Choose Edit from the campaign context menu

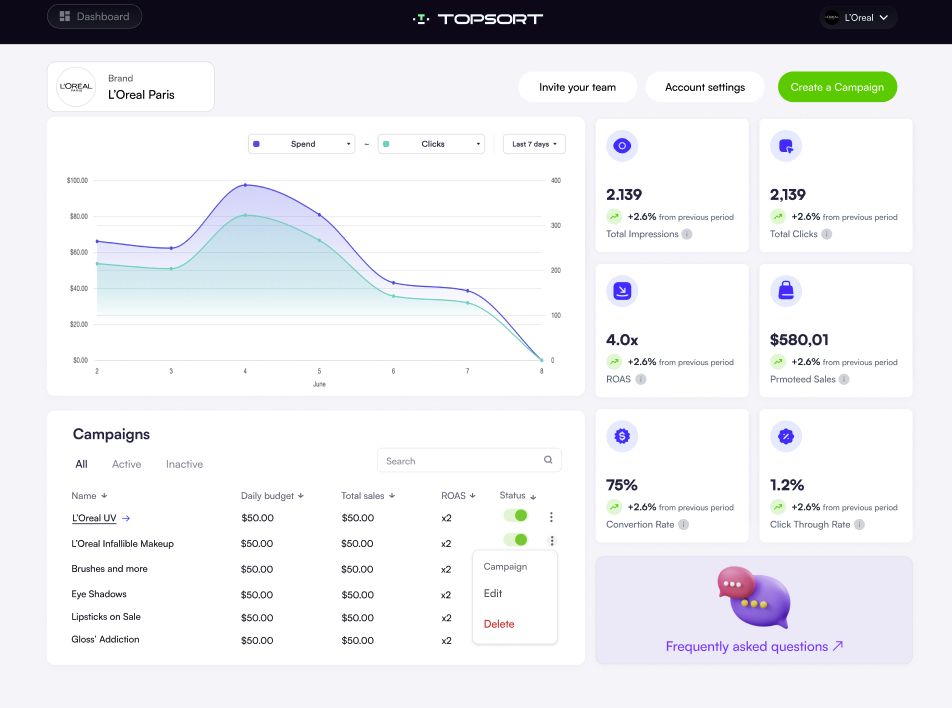point(493,593)
